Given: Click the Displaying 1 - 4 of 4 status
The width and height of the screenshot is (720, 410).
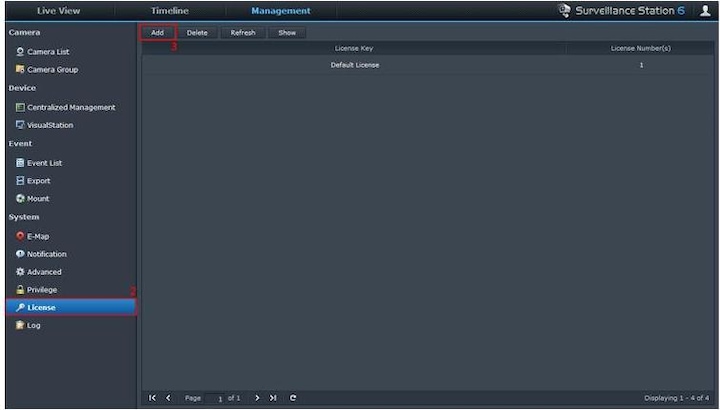Looking at the screenshot, I should click(x=676, y=398).
